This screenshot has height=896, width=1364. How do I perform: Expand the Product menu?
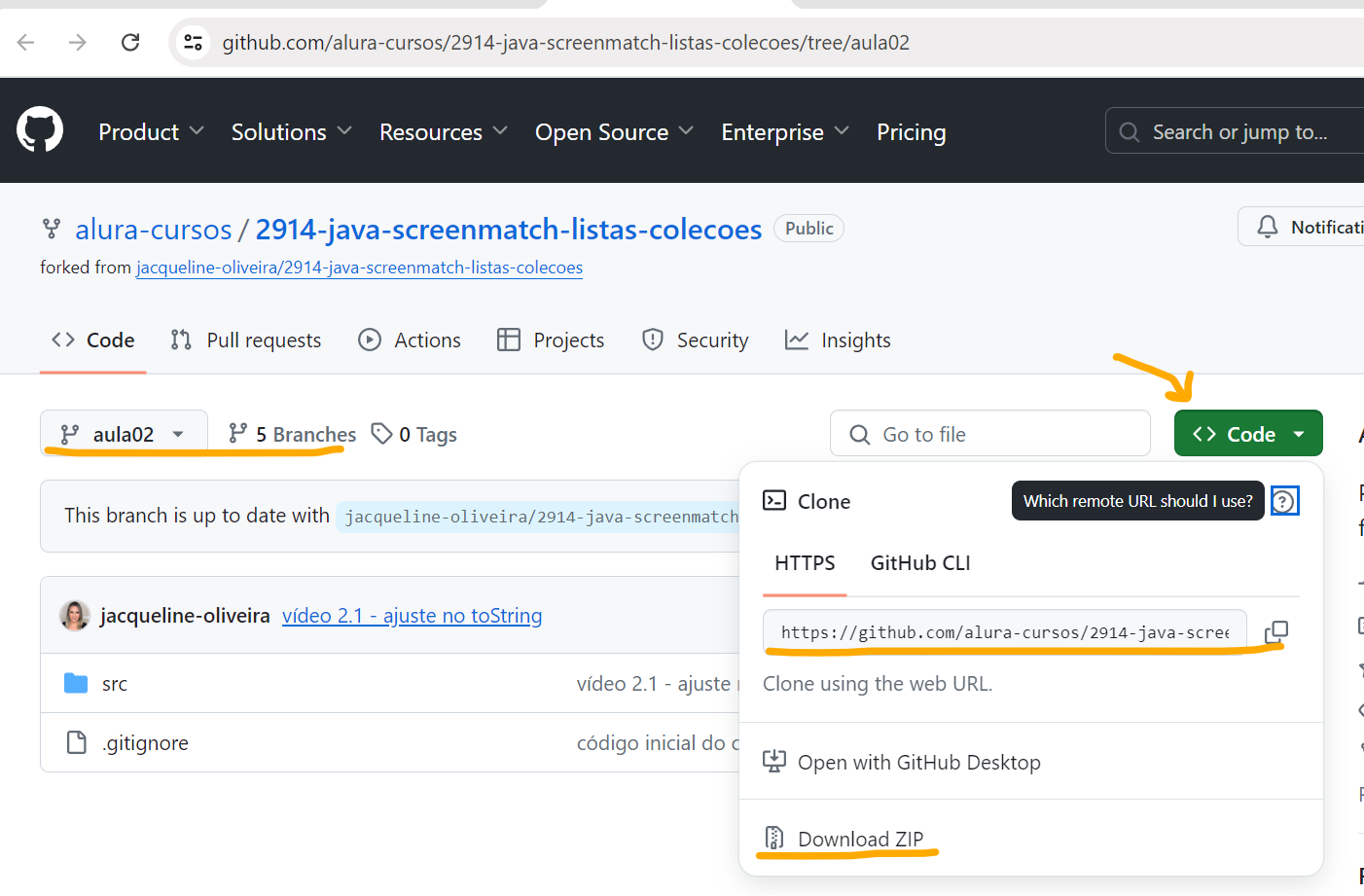151,132
